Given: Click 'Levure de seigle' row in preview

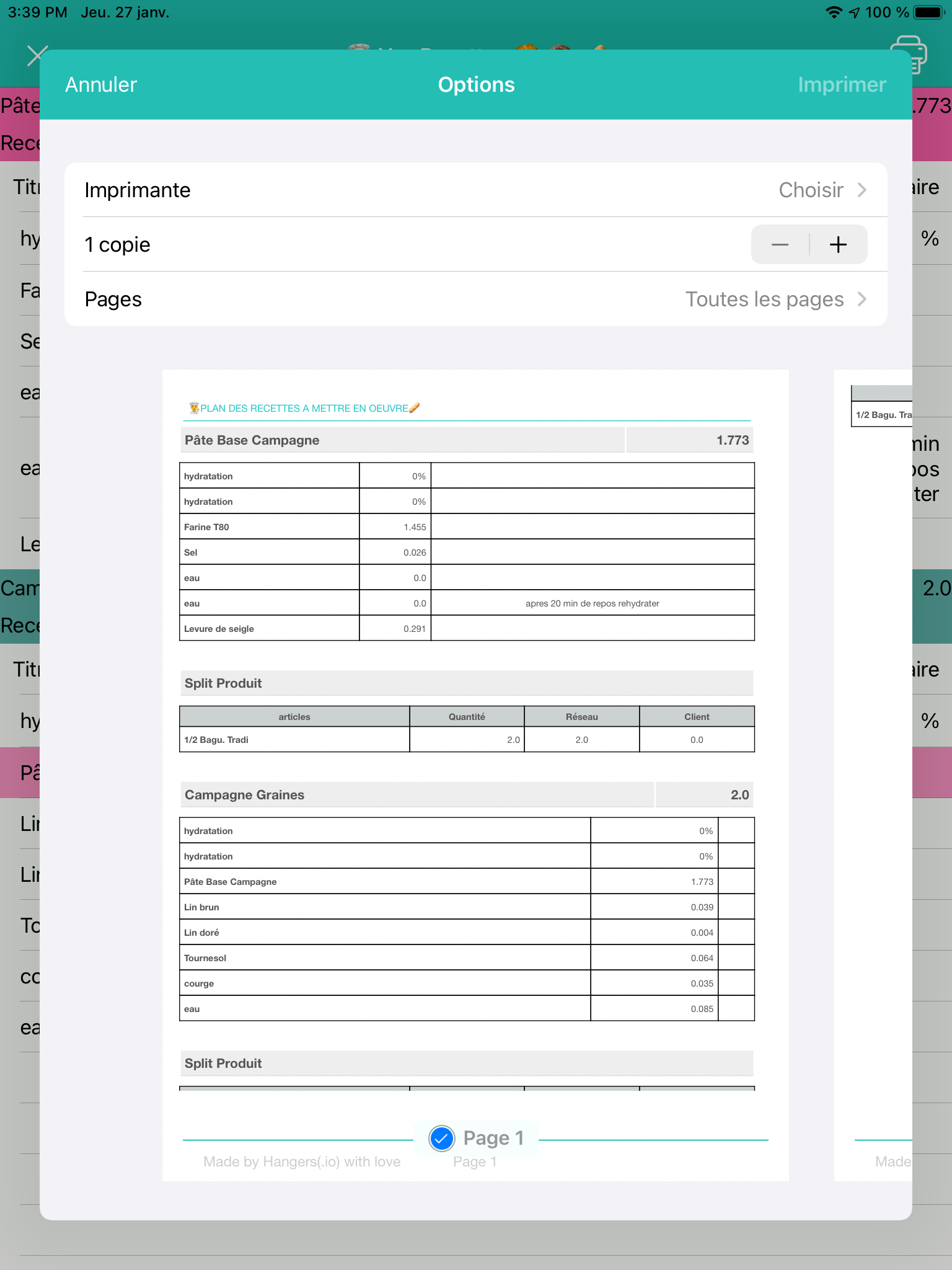Looking at the screenshot, I should [x=467, y=628].
